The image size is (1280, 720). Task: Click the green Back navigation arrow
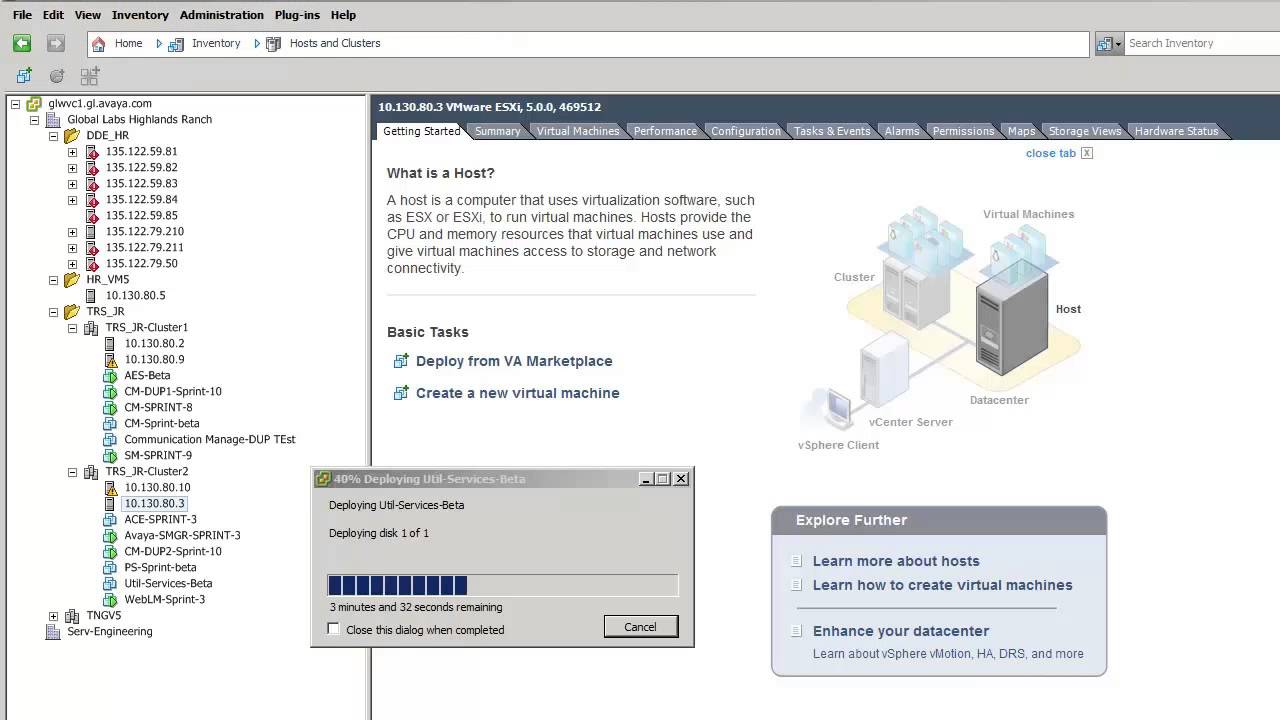click(x=22, y=43)
